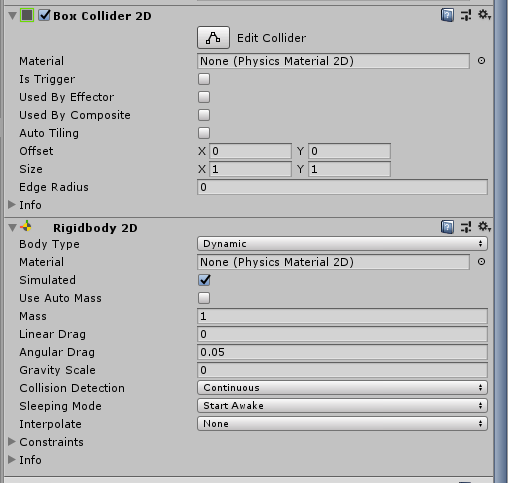This screenshot has height=483, width=508.
Task: Open Rigidbody 2D help reference icon
Action: [447, 227]
